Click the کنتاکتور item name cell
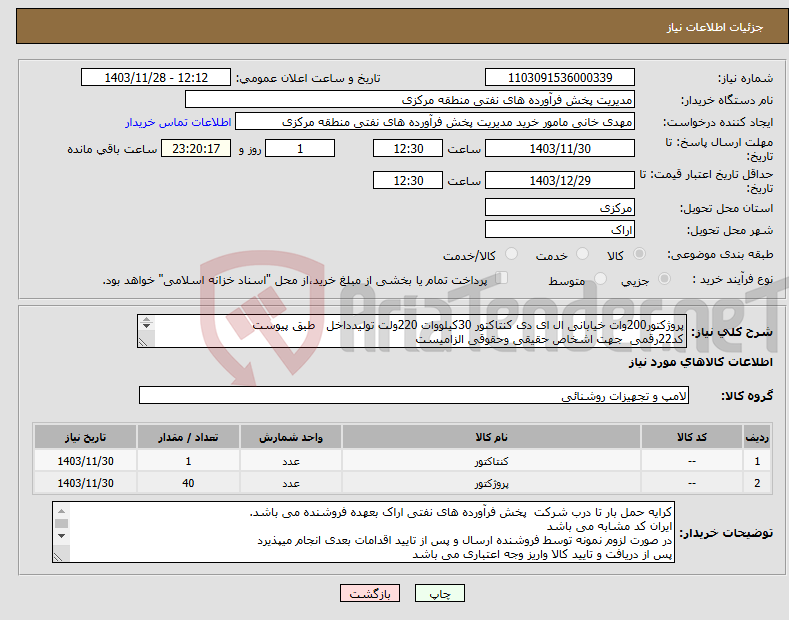Image resolution: width=789 pixels, height=620 pixels. [491, 461]
